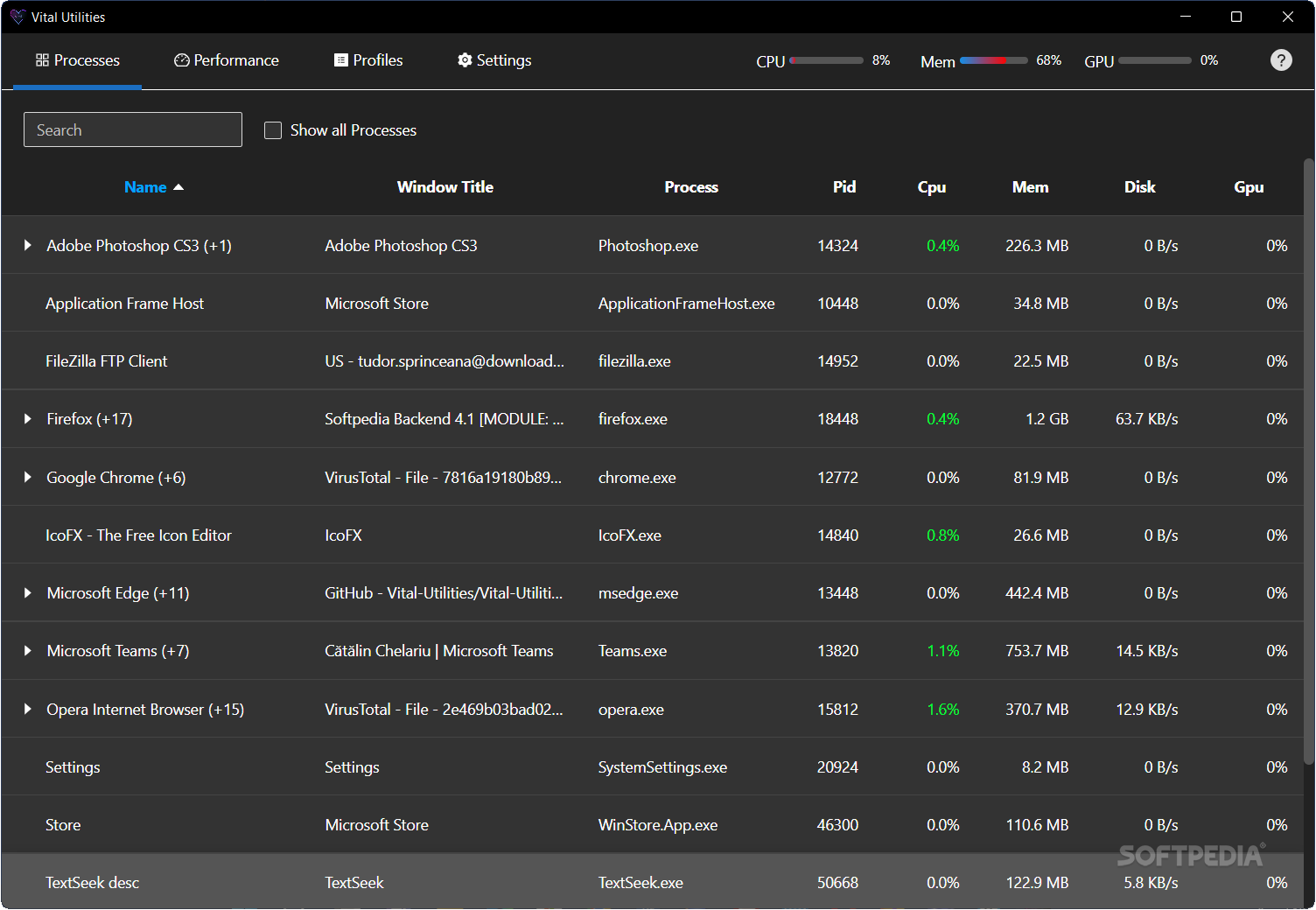Click Photoshop.exe process cell

[648, 246]
